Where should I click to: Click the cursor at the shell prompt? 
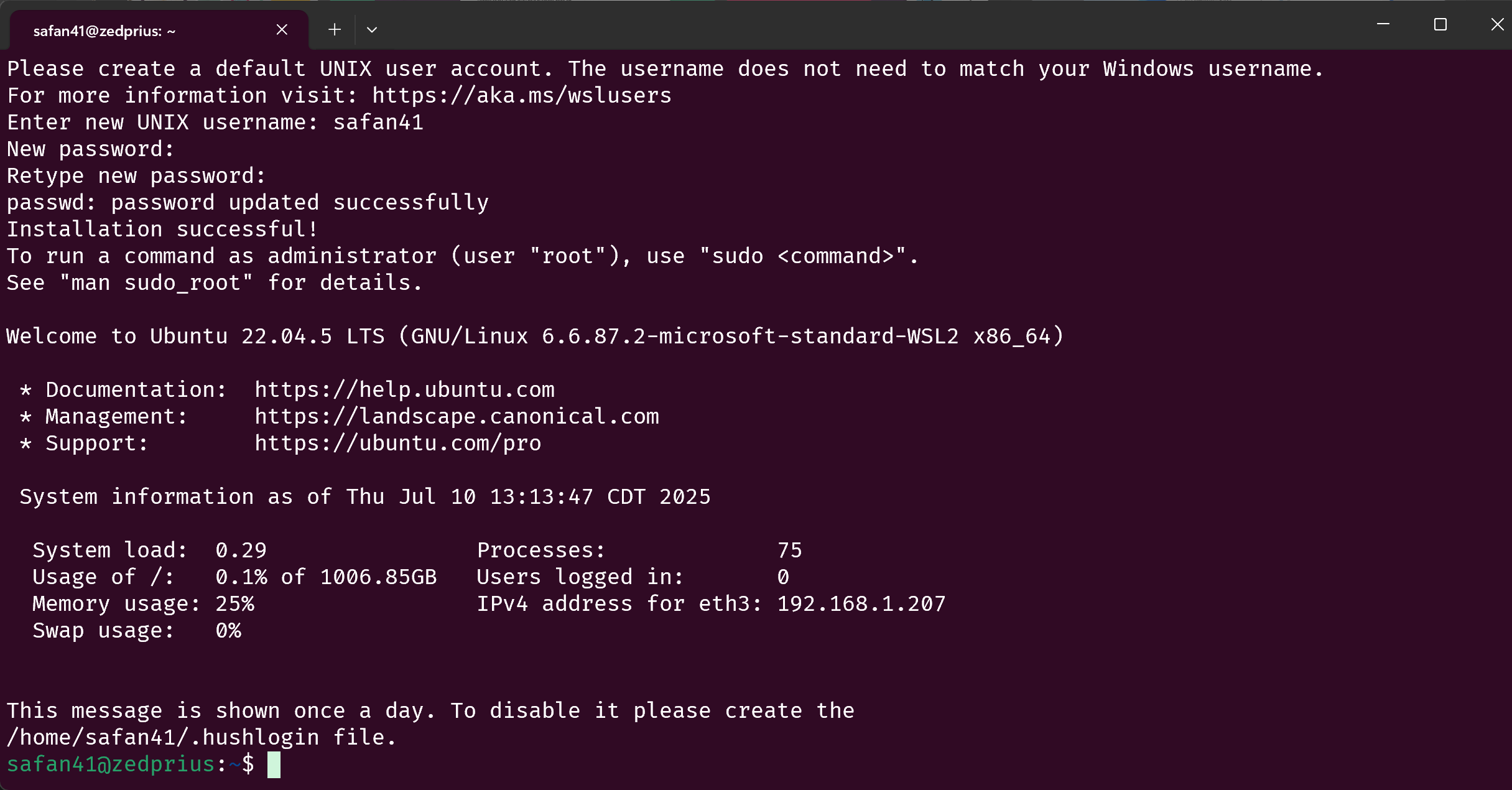point(274,764)
